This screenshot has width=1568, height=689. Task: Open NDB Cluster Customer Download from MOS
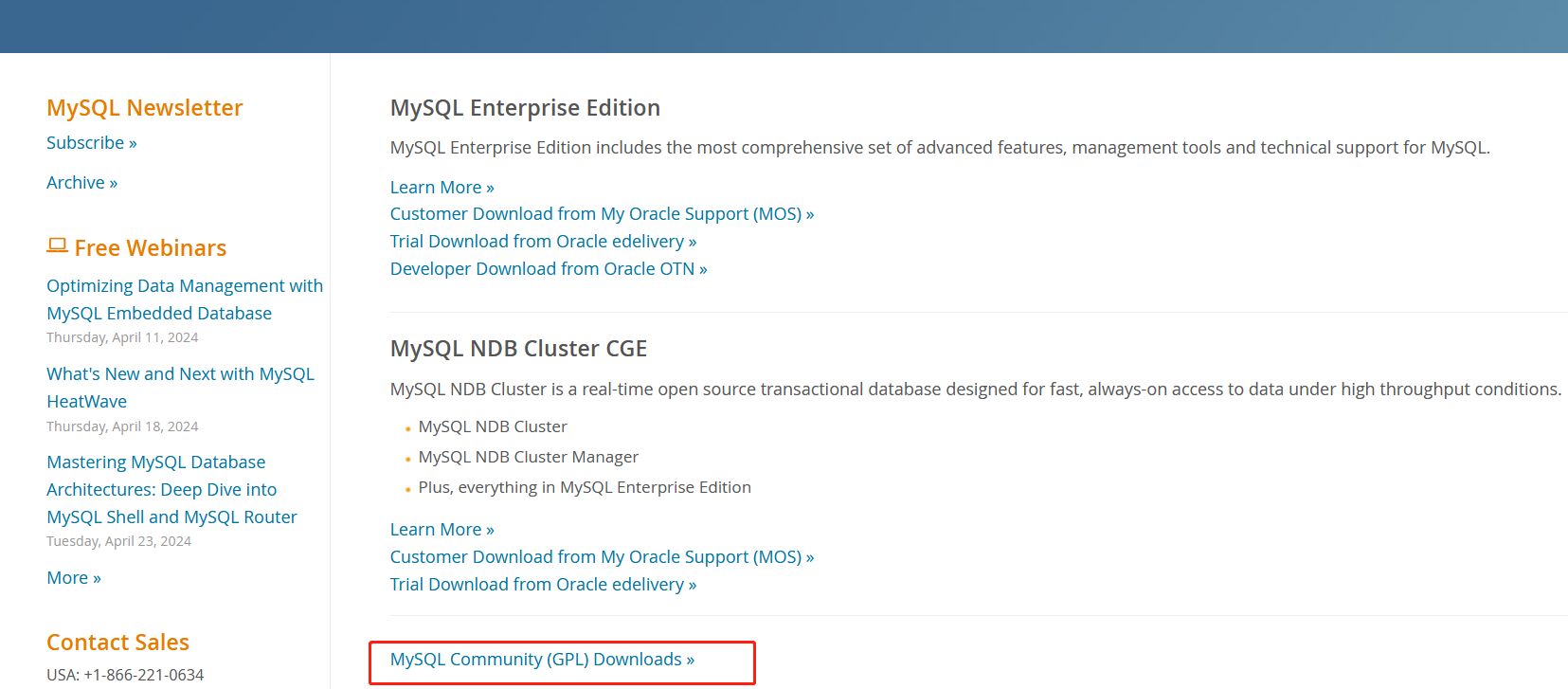pyautogui.click(x=603, y=557)
